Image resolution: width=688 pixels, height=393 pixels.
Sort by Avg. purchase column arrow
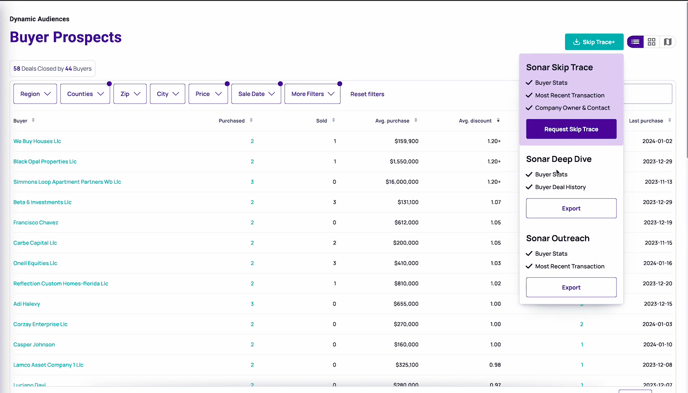pos(416,120)
